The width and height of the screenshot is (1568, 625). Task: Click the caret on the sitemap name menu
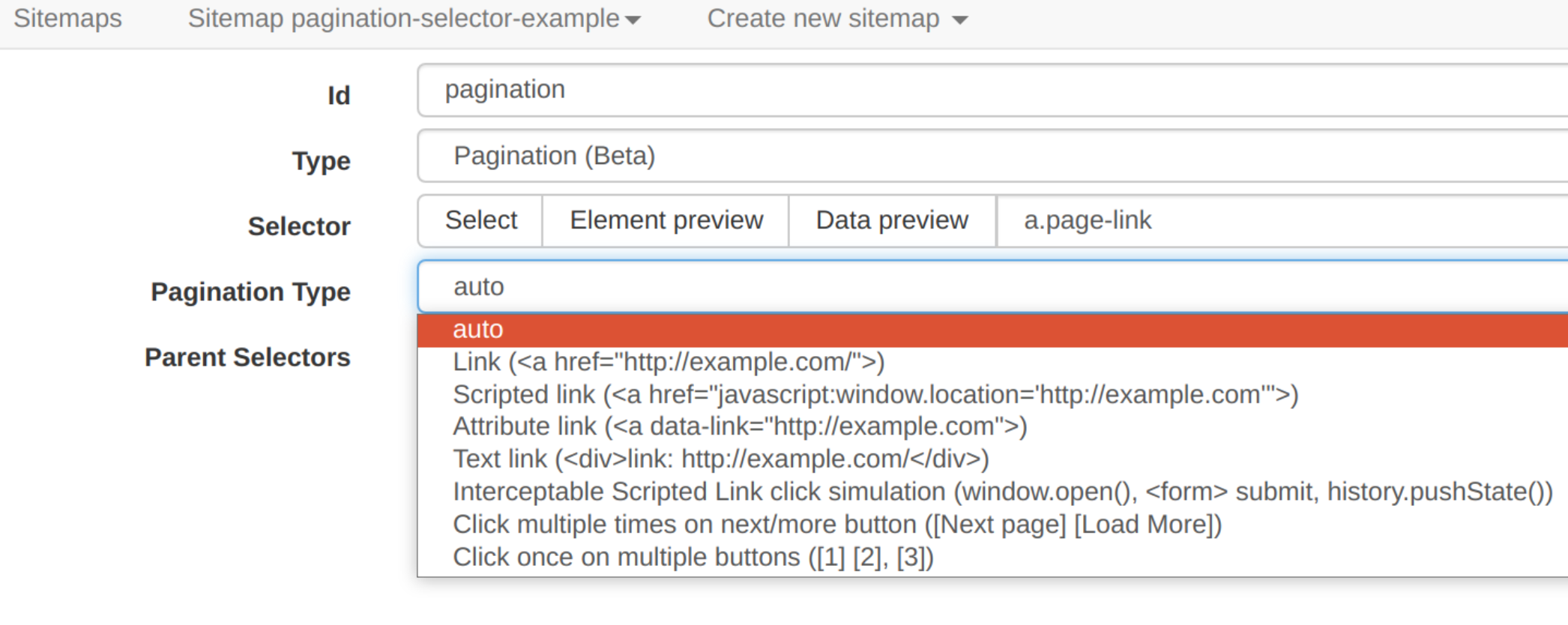[x=632, y=20]
